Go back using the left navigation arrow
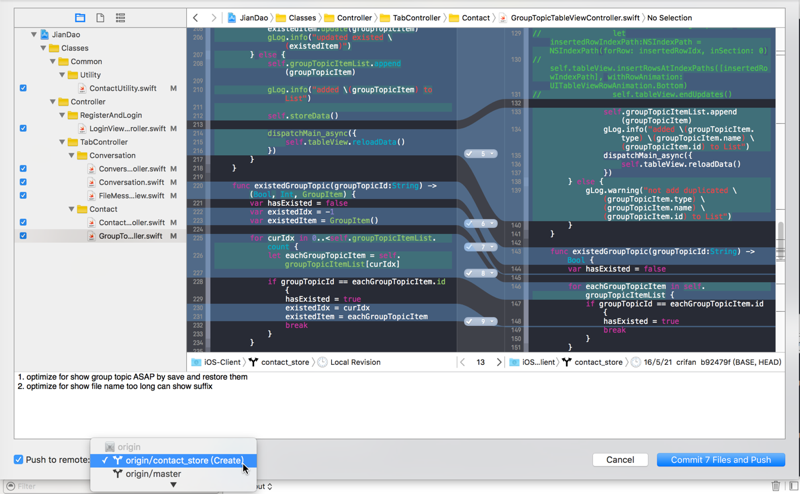The height and width of the screenshot is (494, 800). (196, 18)
